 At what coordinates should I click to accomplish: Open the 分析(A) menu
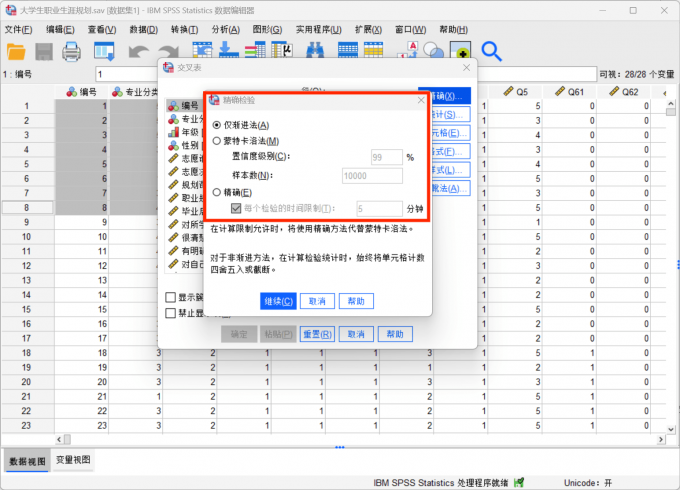[x=225, y=29]
